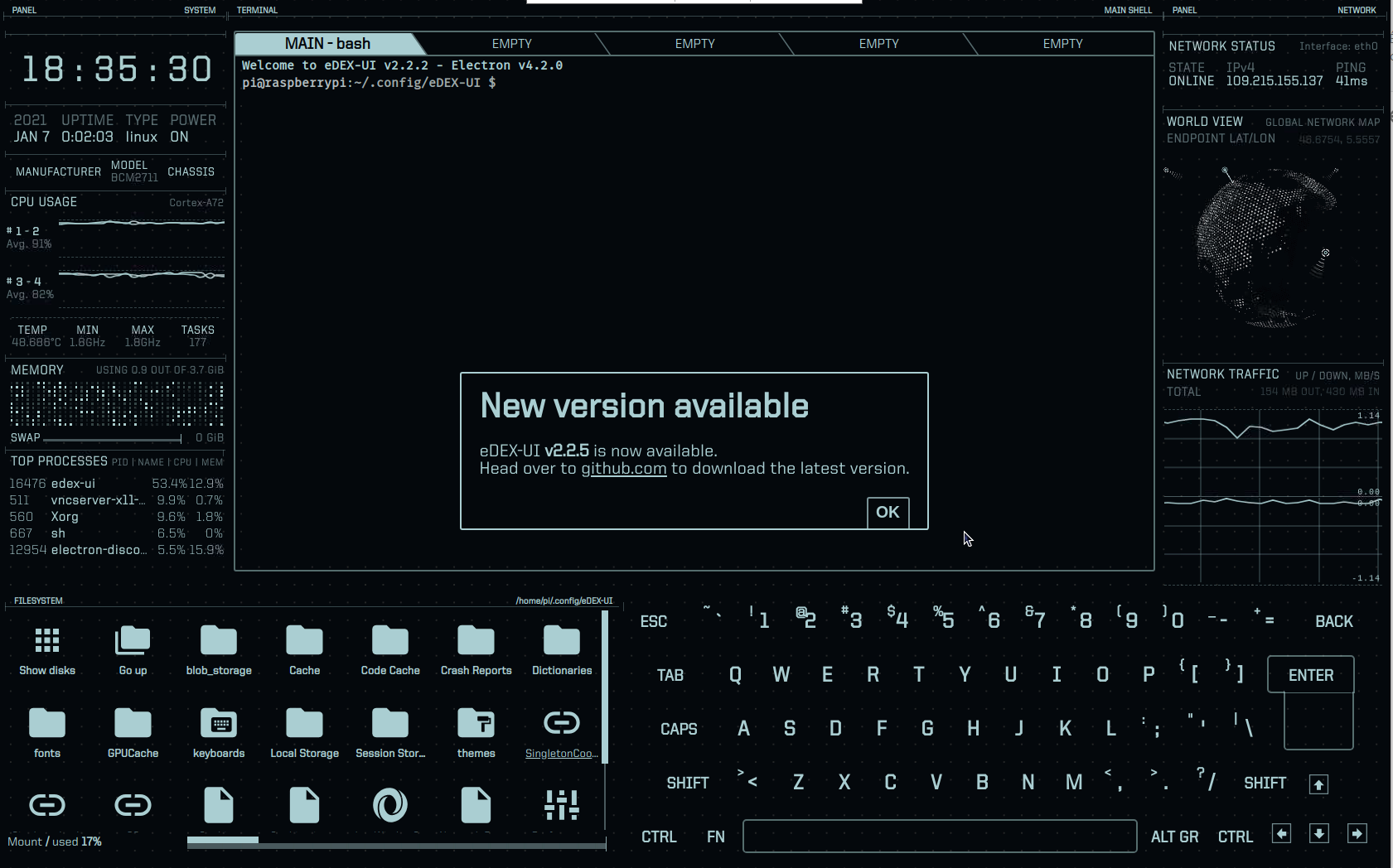This screenshot has width=1393, height=868.
Task: Toggle the FN key
Action: pos(716,837)
